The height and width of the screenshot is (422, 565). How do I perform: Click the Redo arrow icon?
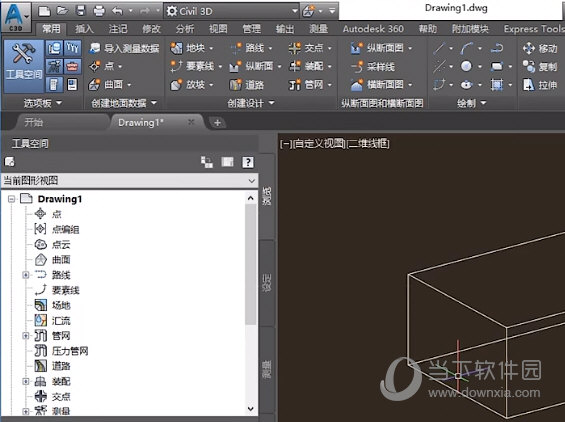[144, 11]
